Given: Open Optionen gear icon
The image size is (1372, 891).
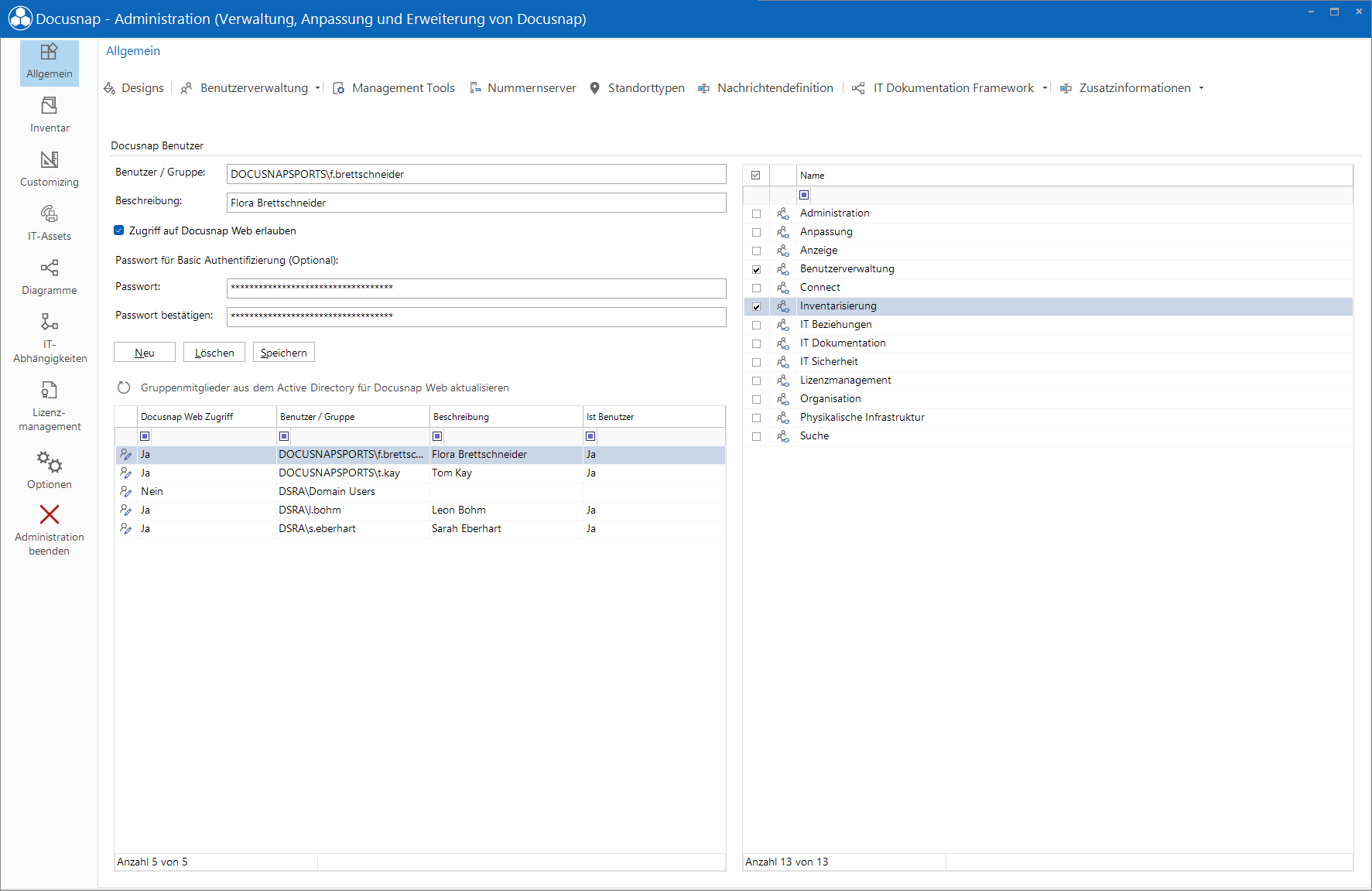Looking at the screenshot, I should (x=50, y=463).
